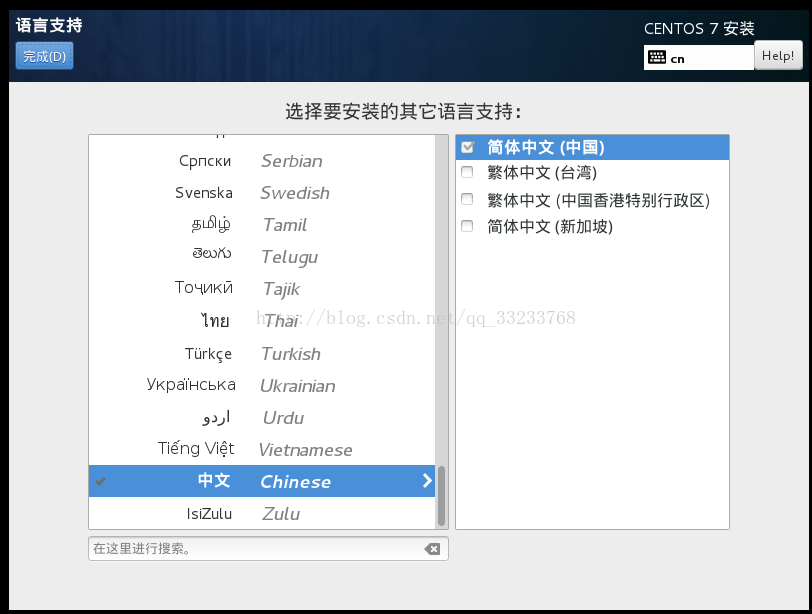
Task: Click the cn keyboard layout indicator
Action: [699, 57]
